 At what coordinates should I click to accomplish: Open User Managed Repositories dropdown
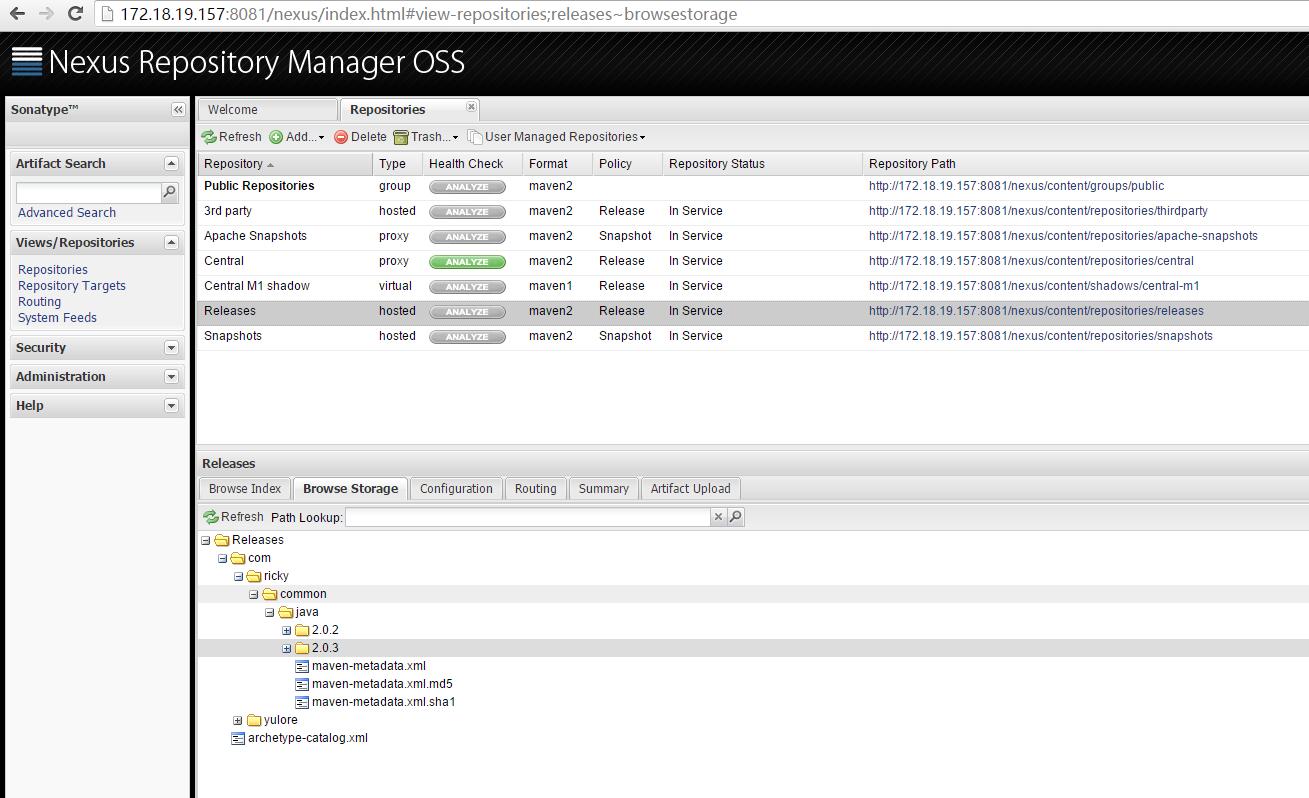557,137
